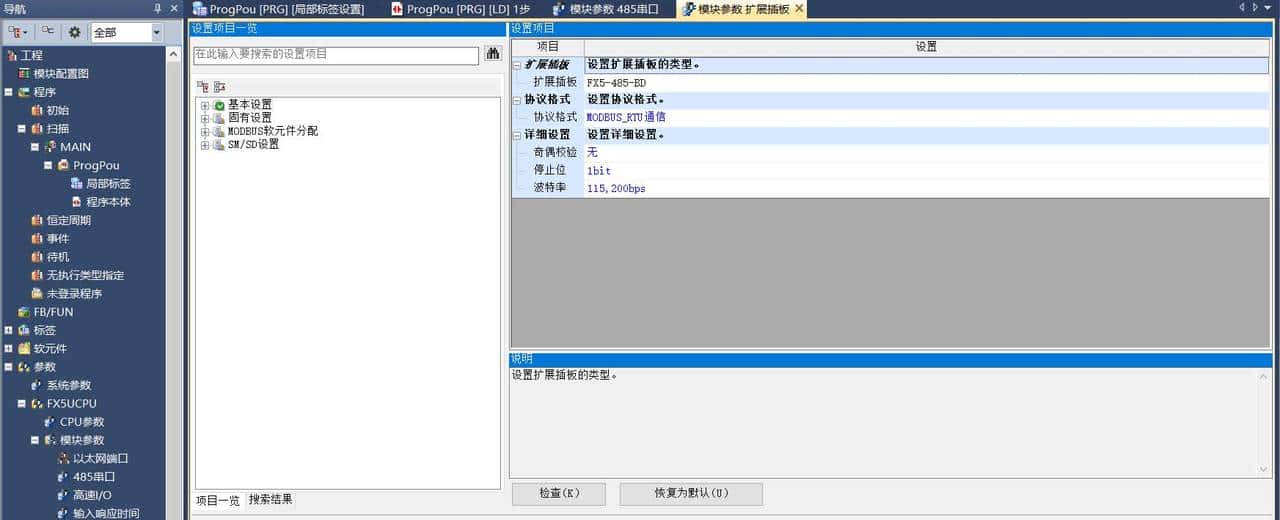Click the 局部标签 icon under ProgPou

click(77, 184)
